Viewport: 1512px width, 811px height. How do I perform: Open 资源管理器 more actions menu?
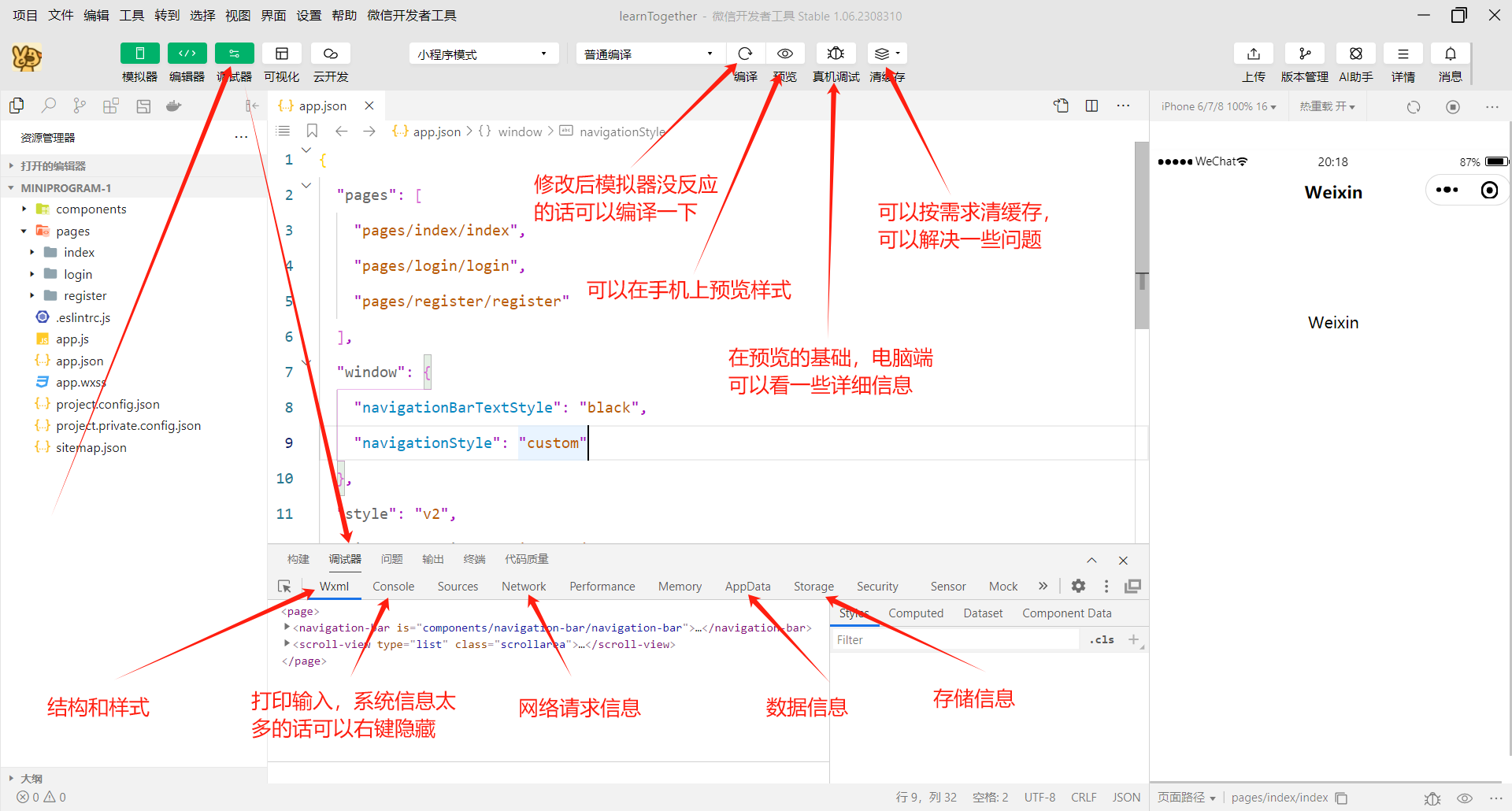click(x=241, y=138)
